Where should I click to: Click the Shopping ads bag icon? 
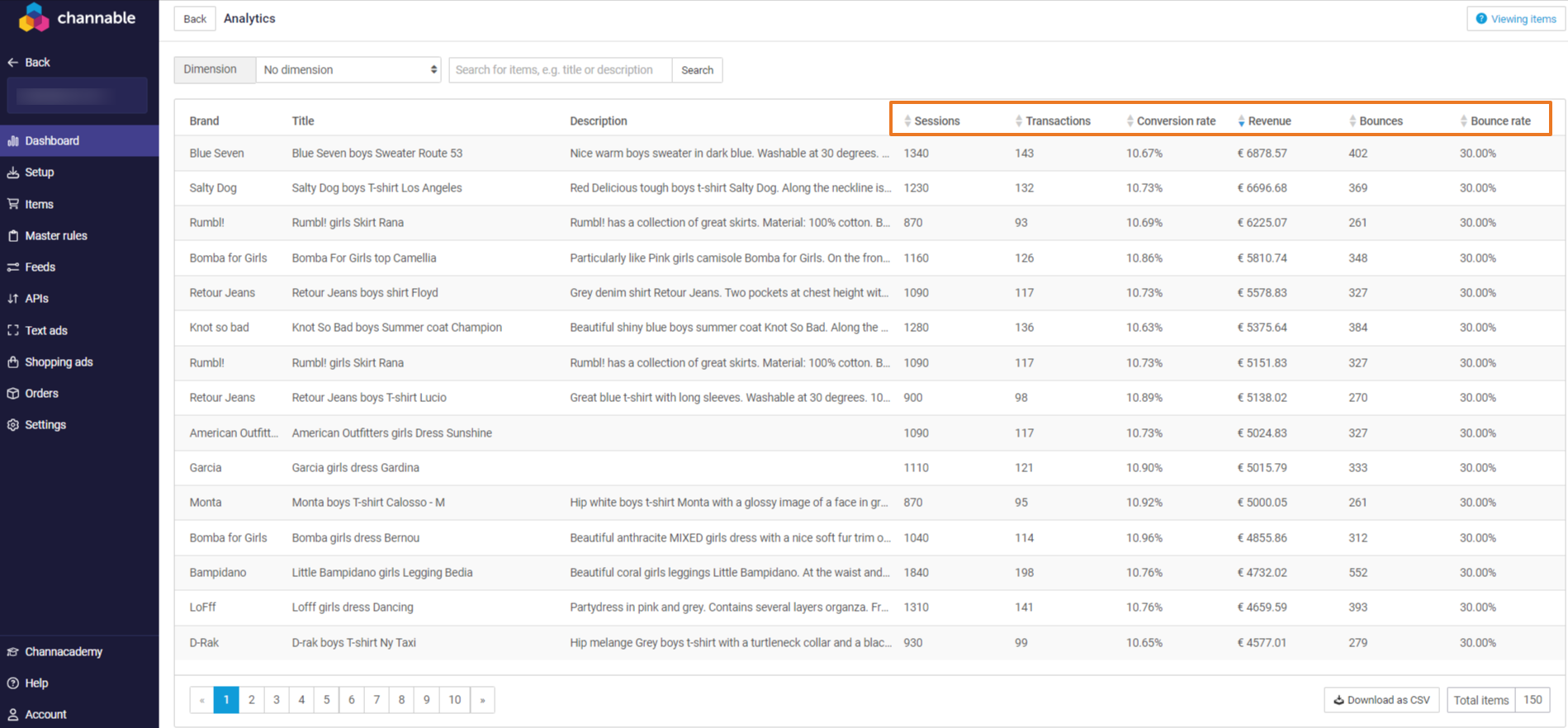click(x=13, y=362)
